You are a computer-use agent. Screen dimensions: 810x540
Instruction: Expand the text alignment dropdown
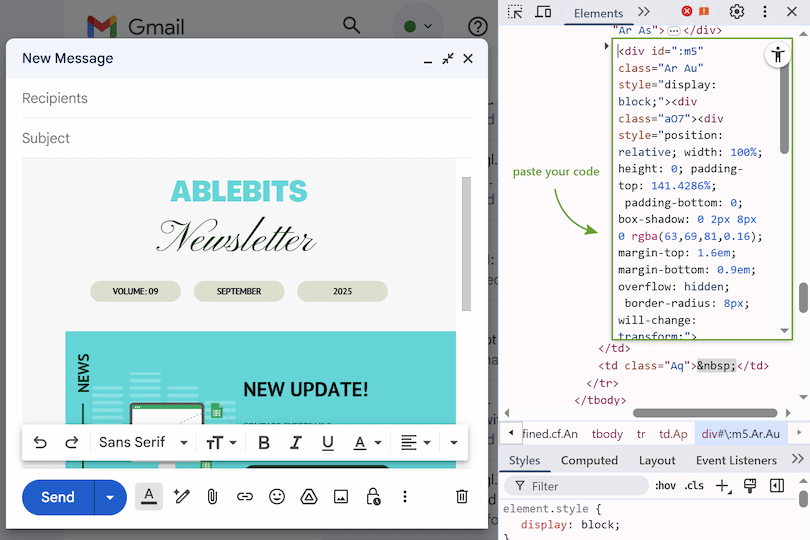point(415,442)
